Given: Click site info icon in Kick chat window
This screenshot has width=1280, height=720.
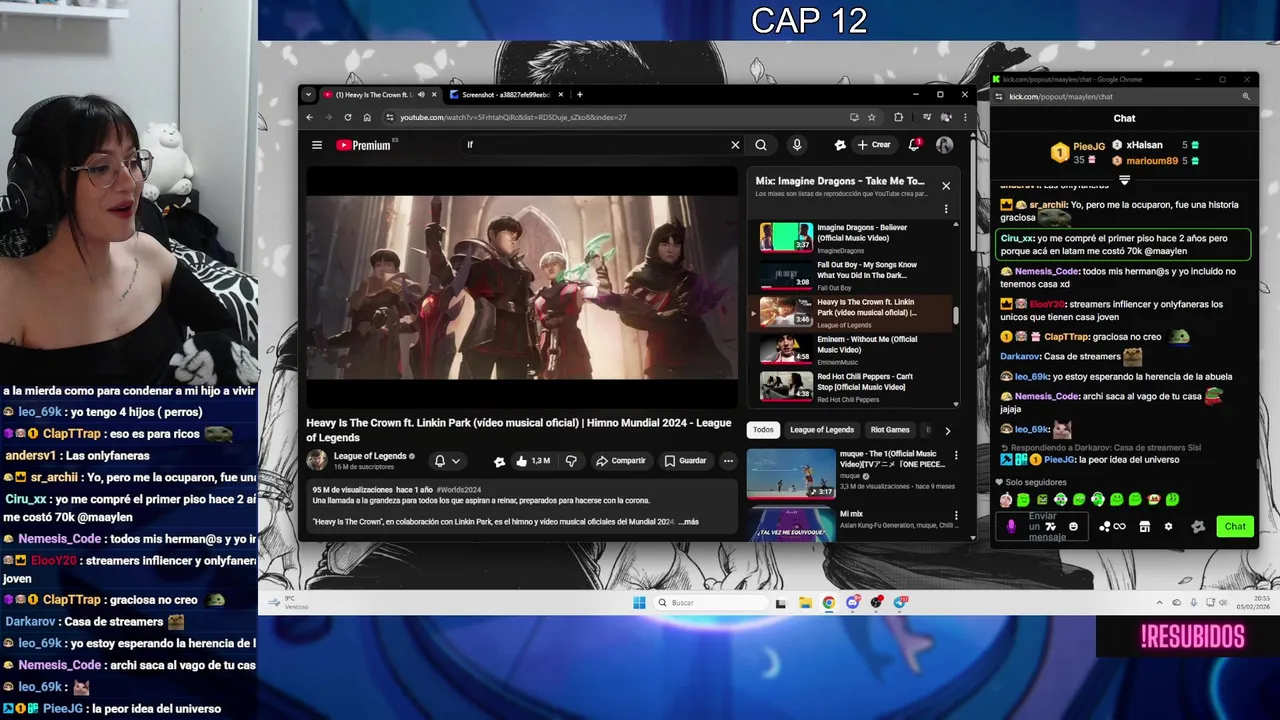Looking at the screenshot, I should coord(999,97).
